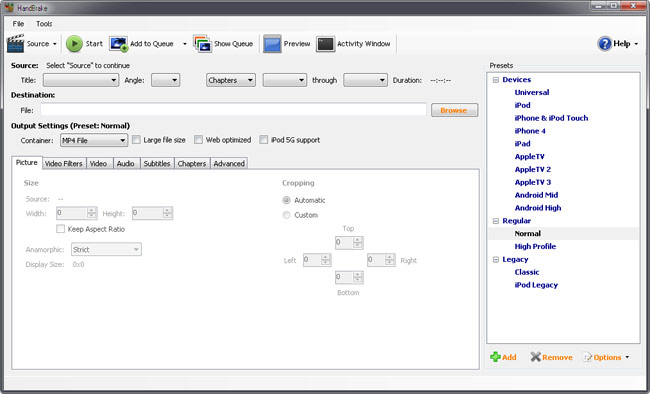Select the High Profile preset
Image resolution: width=650 pixels, height=394 pixels.
(535, 247)
